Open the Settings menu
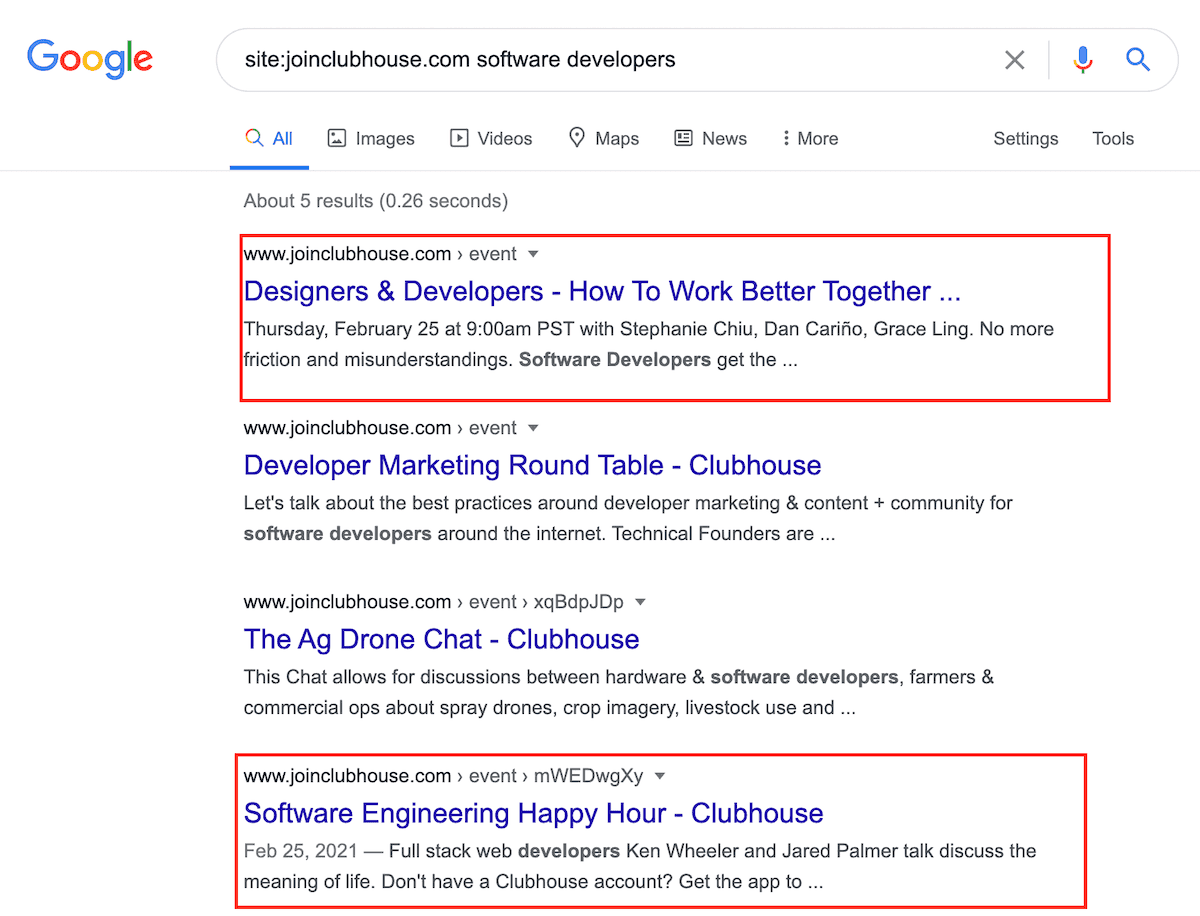The image size is (1200, 916). (1026, 138)
